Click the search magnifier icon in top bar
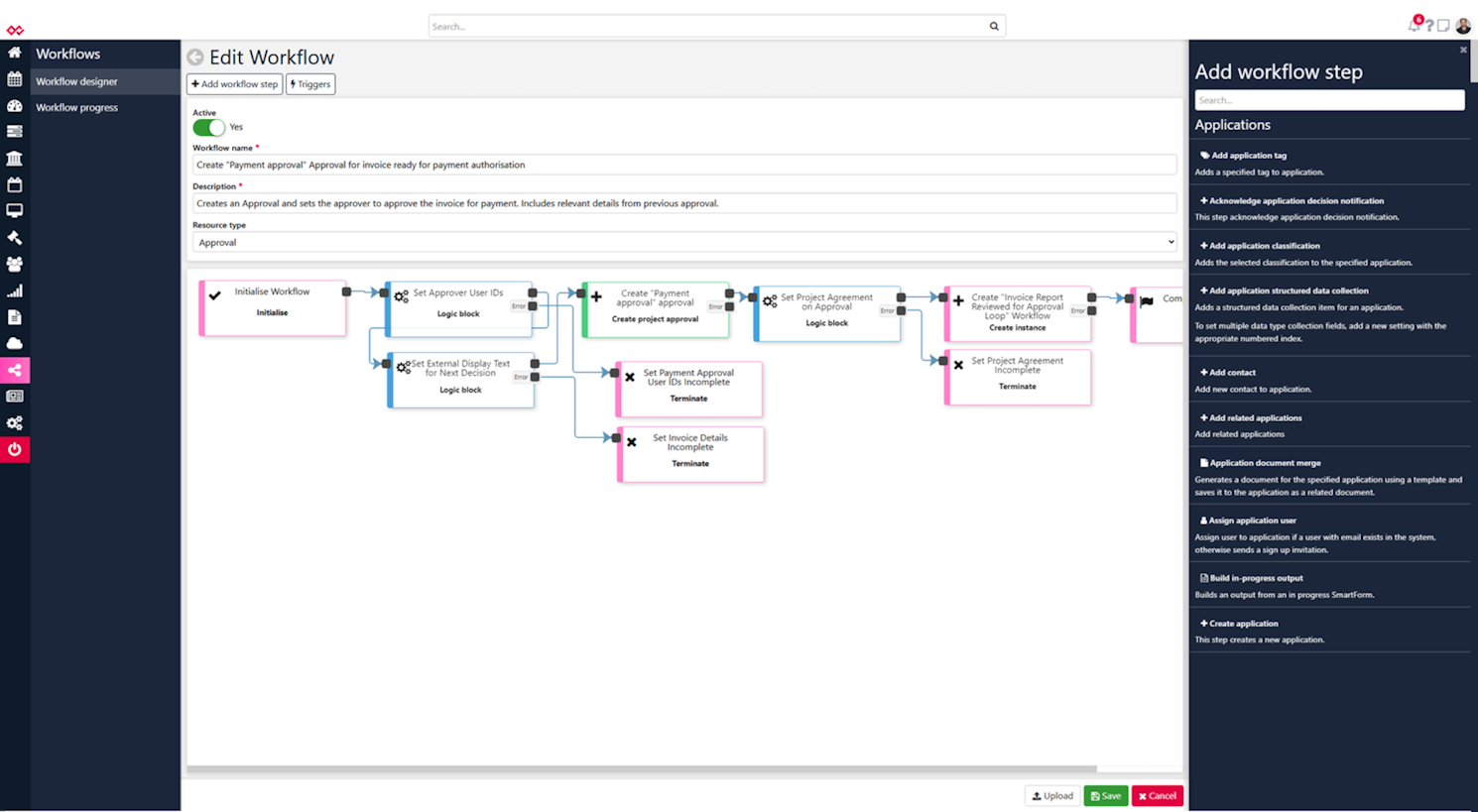1478x812 pixels. (994, 27)
